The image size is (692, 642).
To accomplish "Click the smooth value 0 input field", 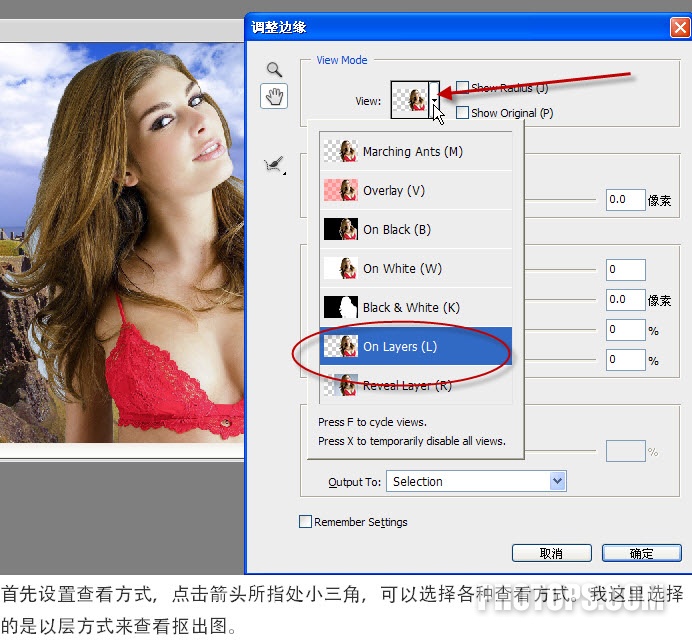I will point(625,270).
